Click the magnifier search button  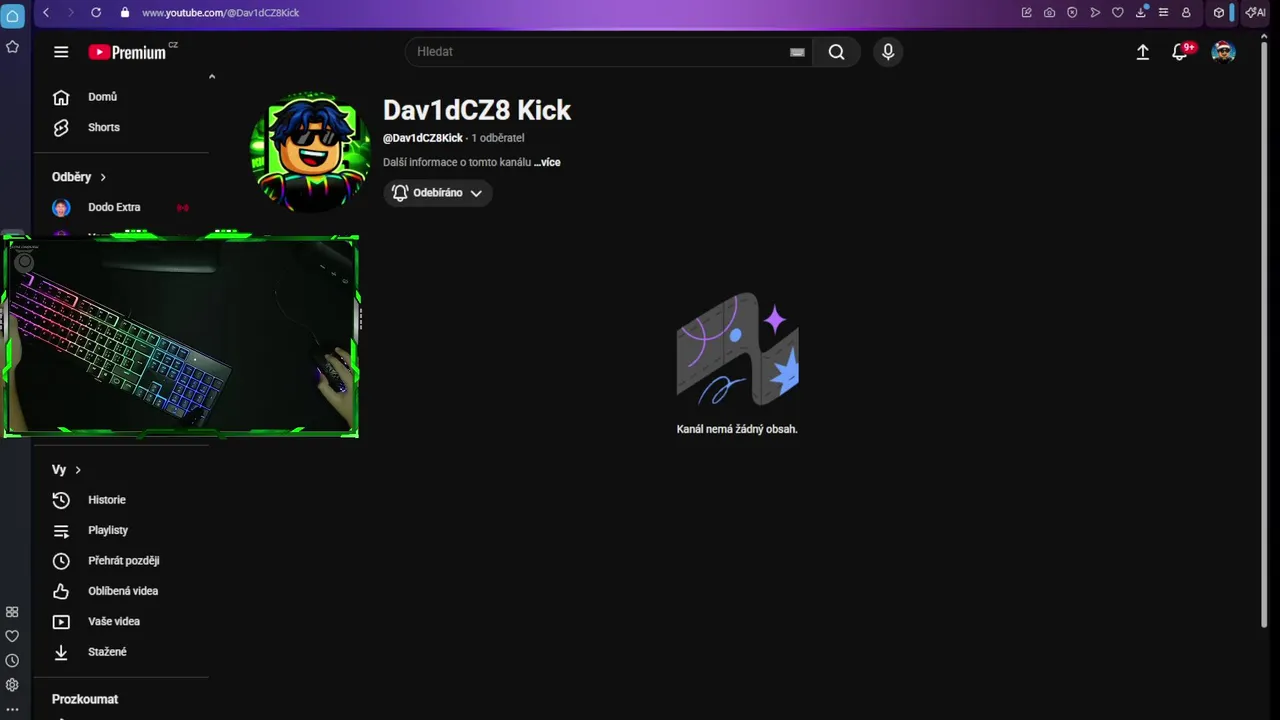tap(836, 52)
